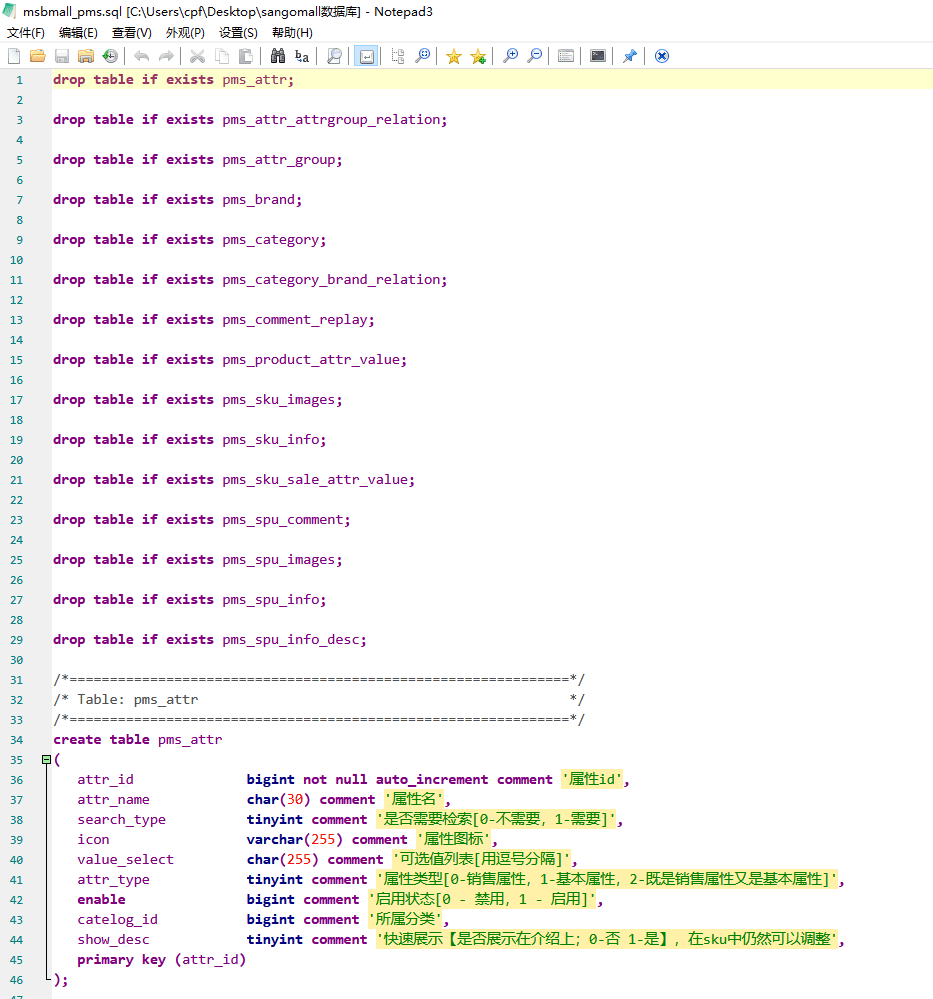Click the comment '/* Table: pms_attr' on line 32

point(126,700)
